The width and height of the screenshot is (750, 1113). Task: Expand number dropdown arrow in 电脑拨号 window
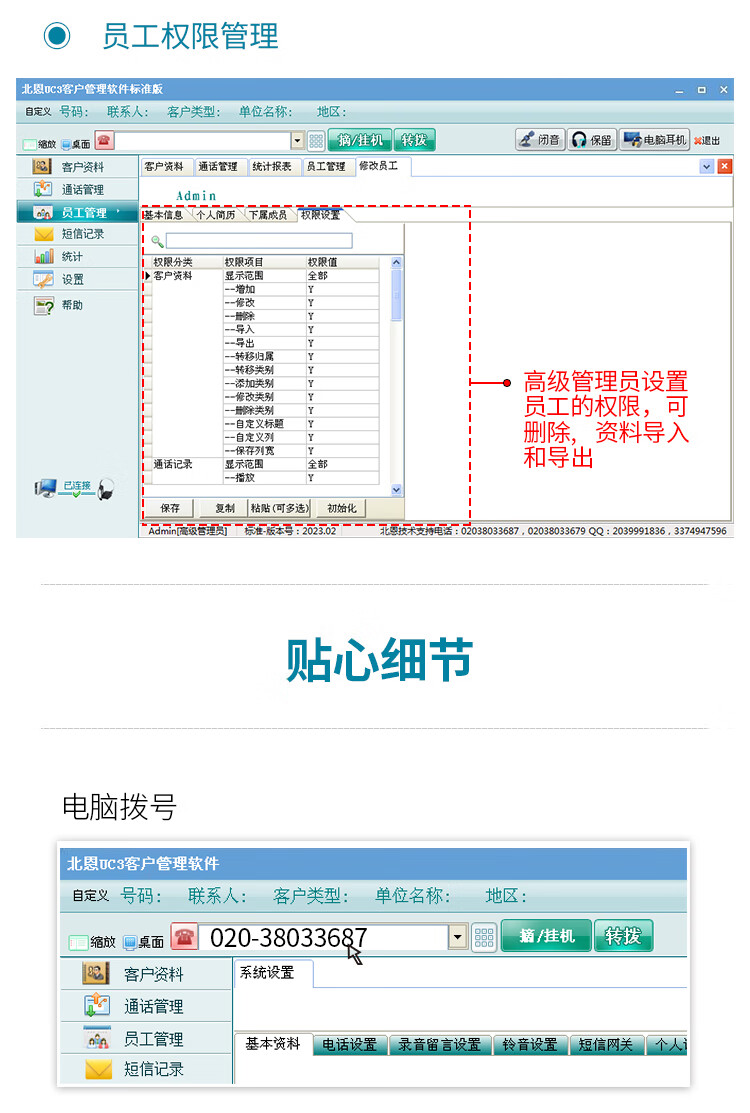458,937
